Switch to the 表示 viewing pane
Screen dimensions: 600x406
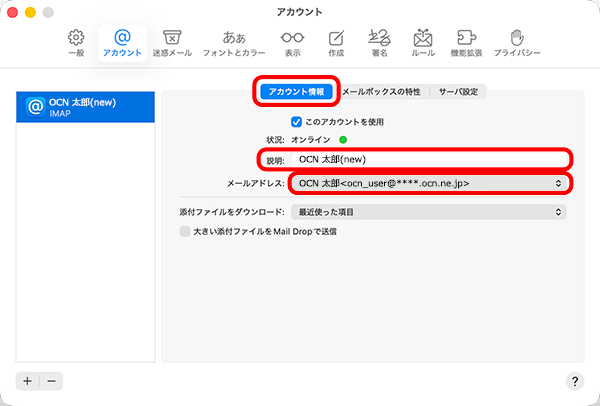pos(292,41)
